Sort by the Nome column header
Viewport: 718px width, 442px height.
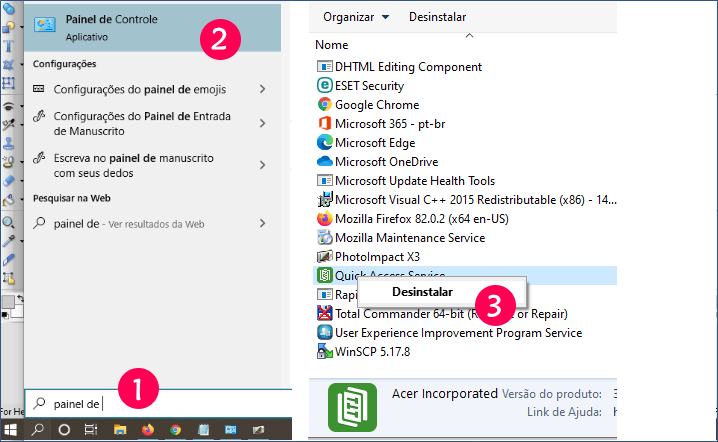[332, 45]
